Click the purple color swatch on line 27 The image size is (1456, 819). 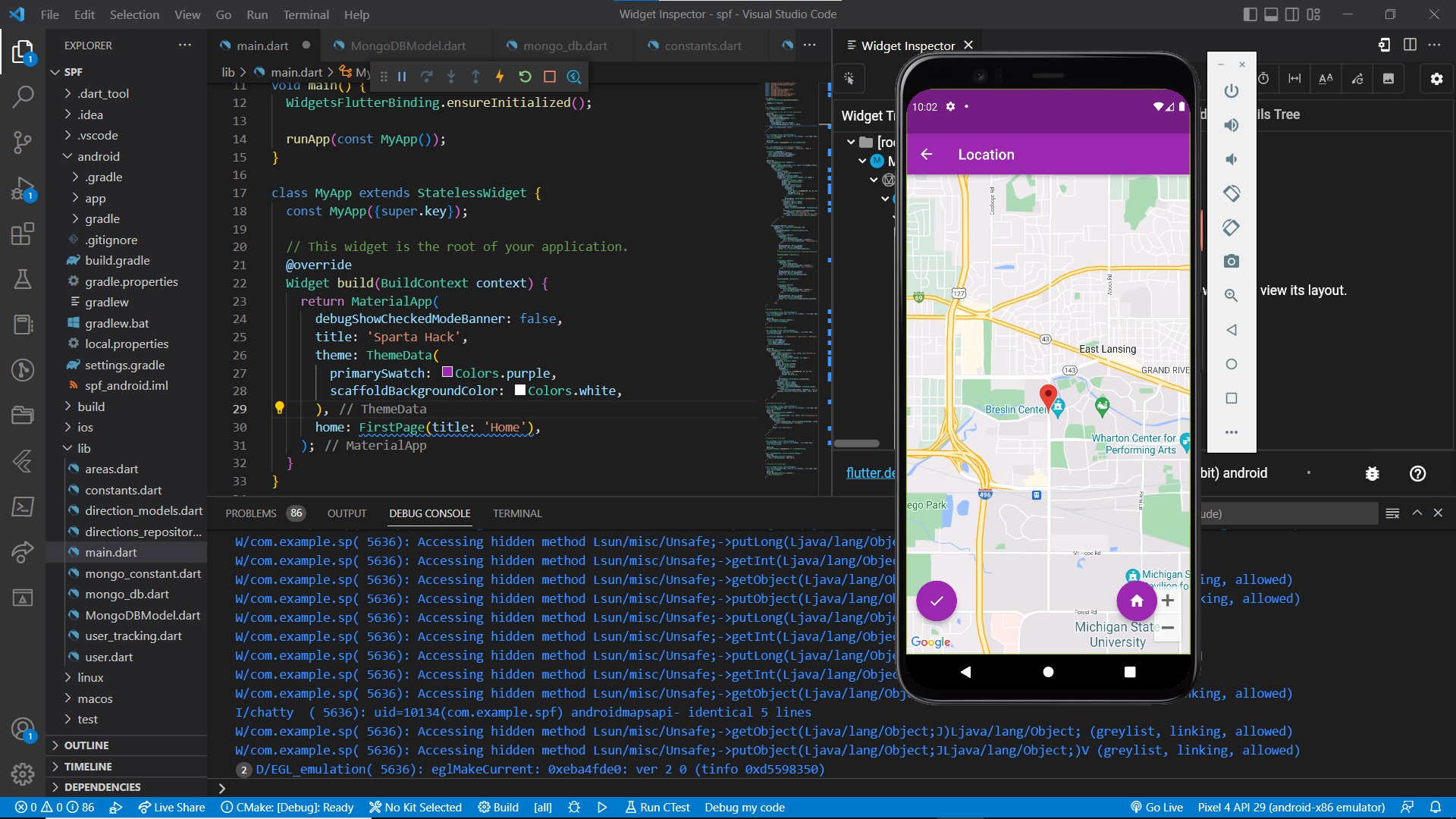click(447, 372)
